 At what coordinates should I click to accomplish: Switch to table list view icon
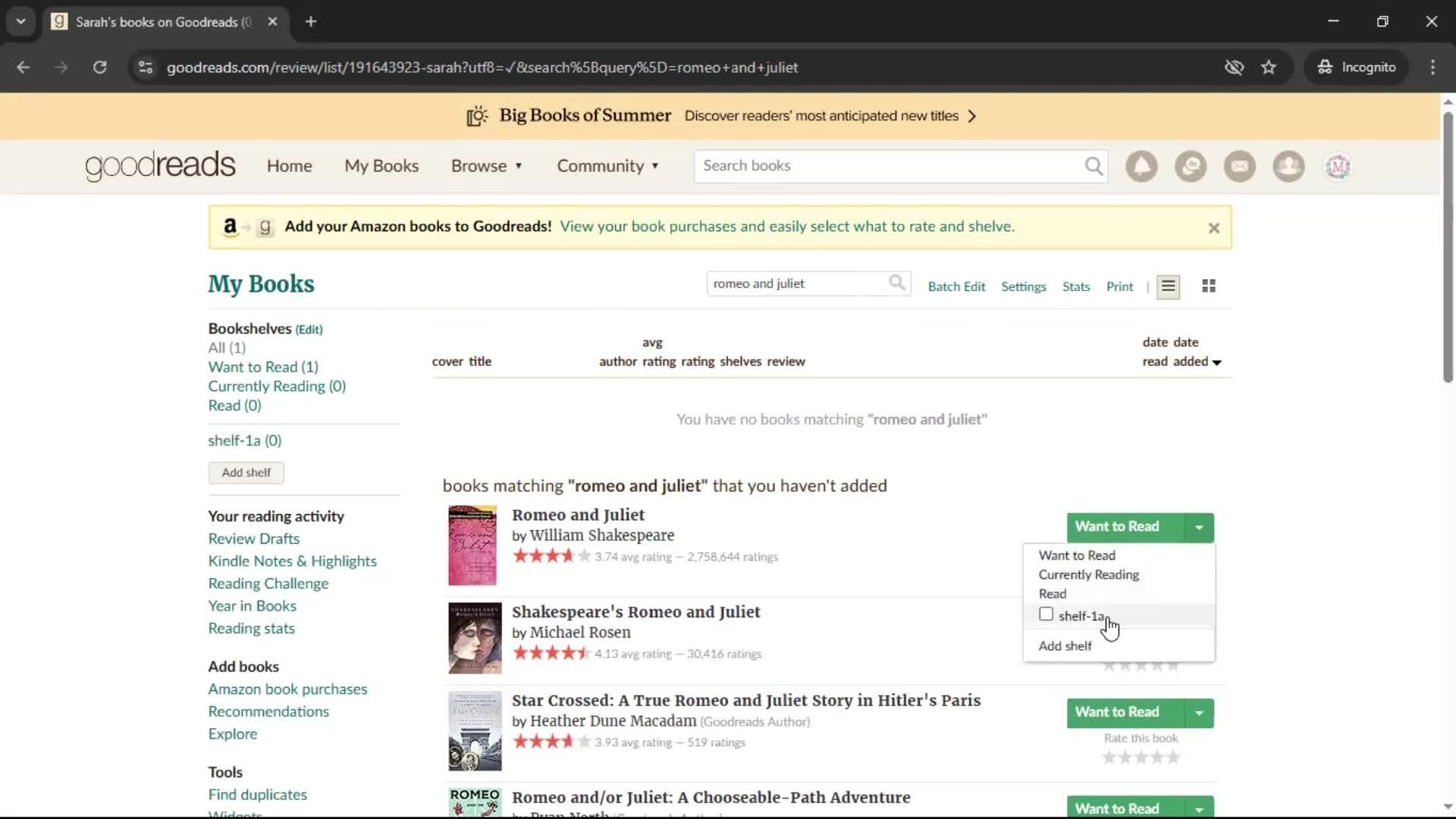click(x=1168, y=287)
